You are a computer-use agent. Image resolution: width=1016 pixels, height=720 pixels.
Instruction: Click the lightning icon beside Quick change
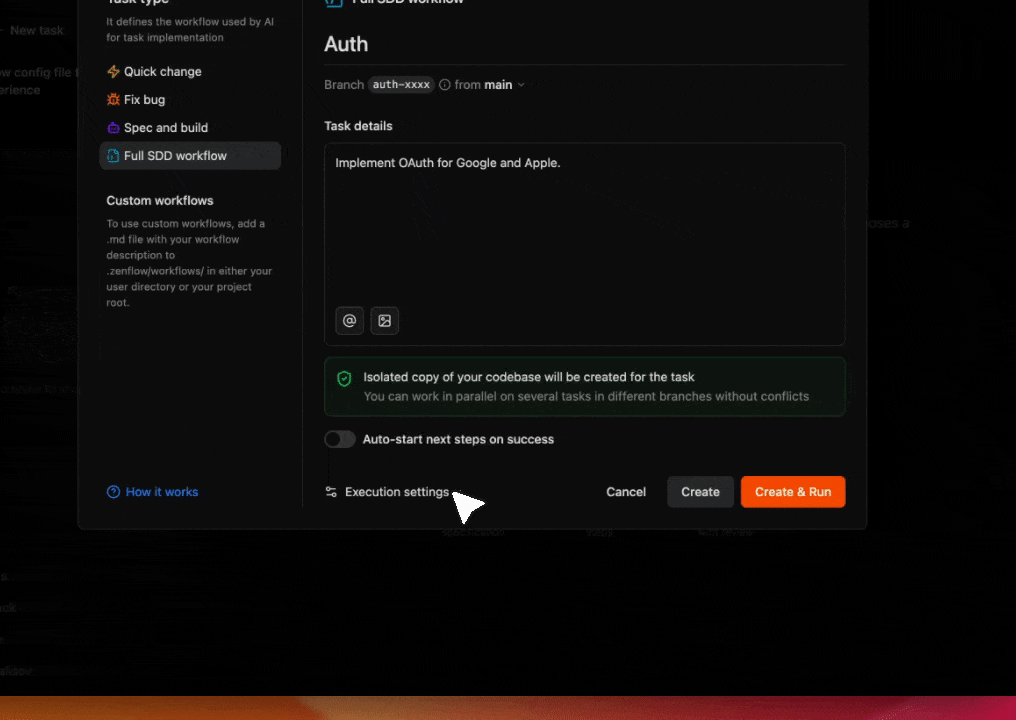113,72
